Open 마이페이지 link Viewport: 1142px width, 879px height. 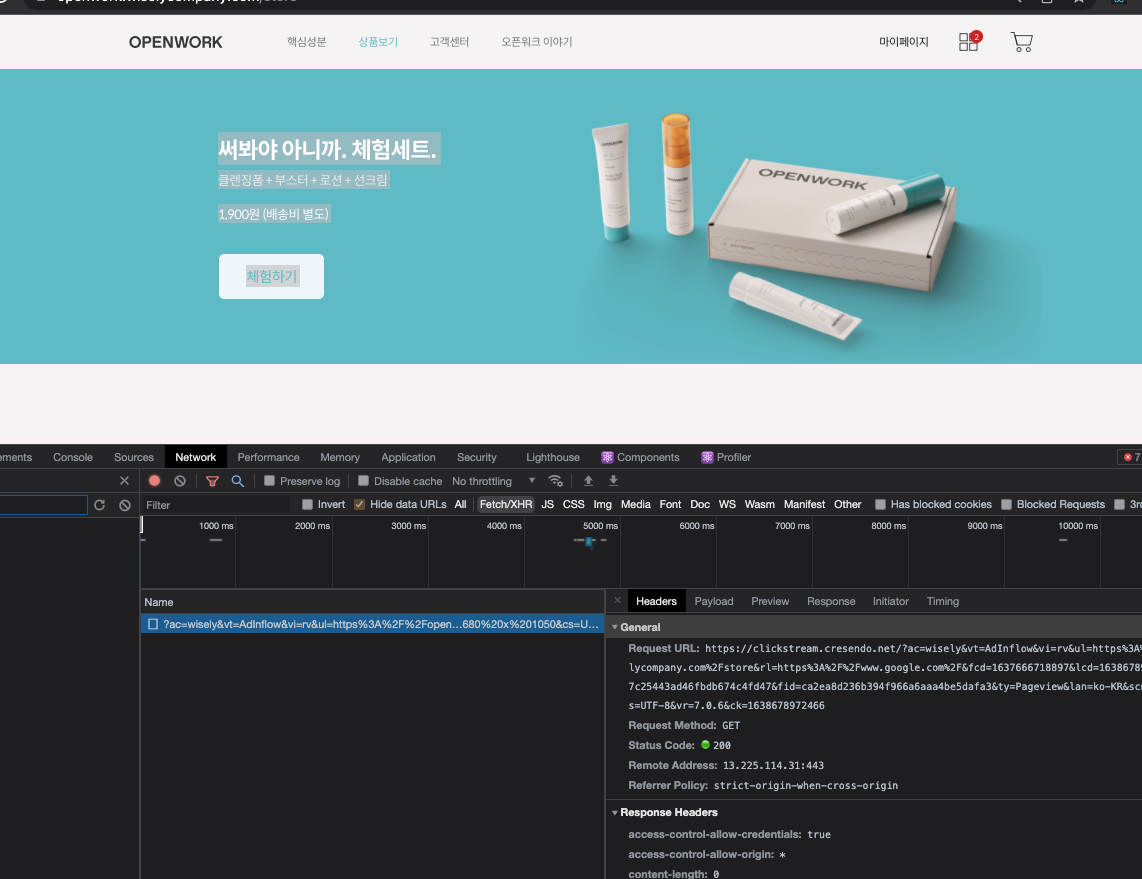pyautogui.click(x=904, y=42)
